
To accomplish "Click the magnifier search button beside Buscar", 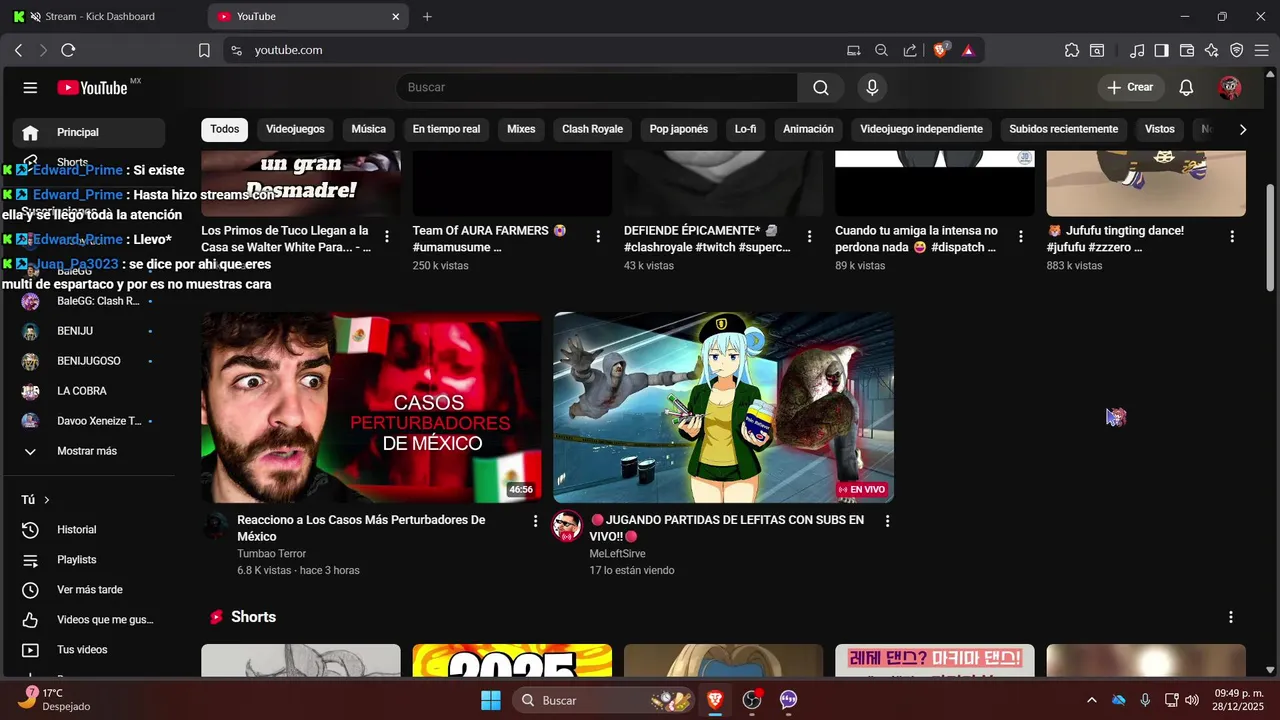I will 821,88.
